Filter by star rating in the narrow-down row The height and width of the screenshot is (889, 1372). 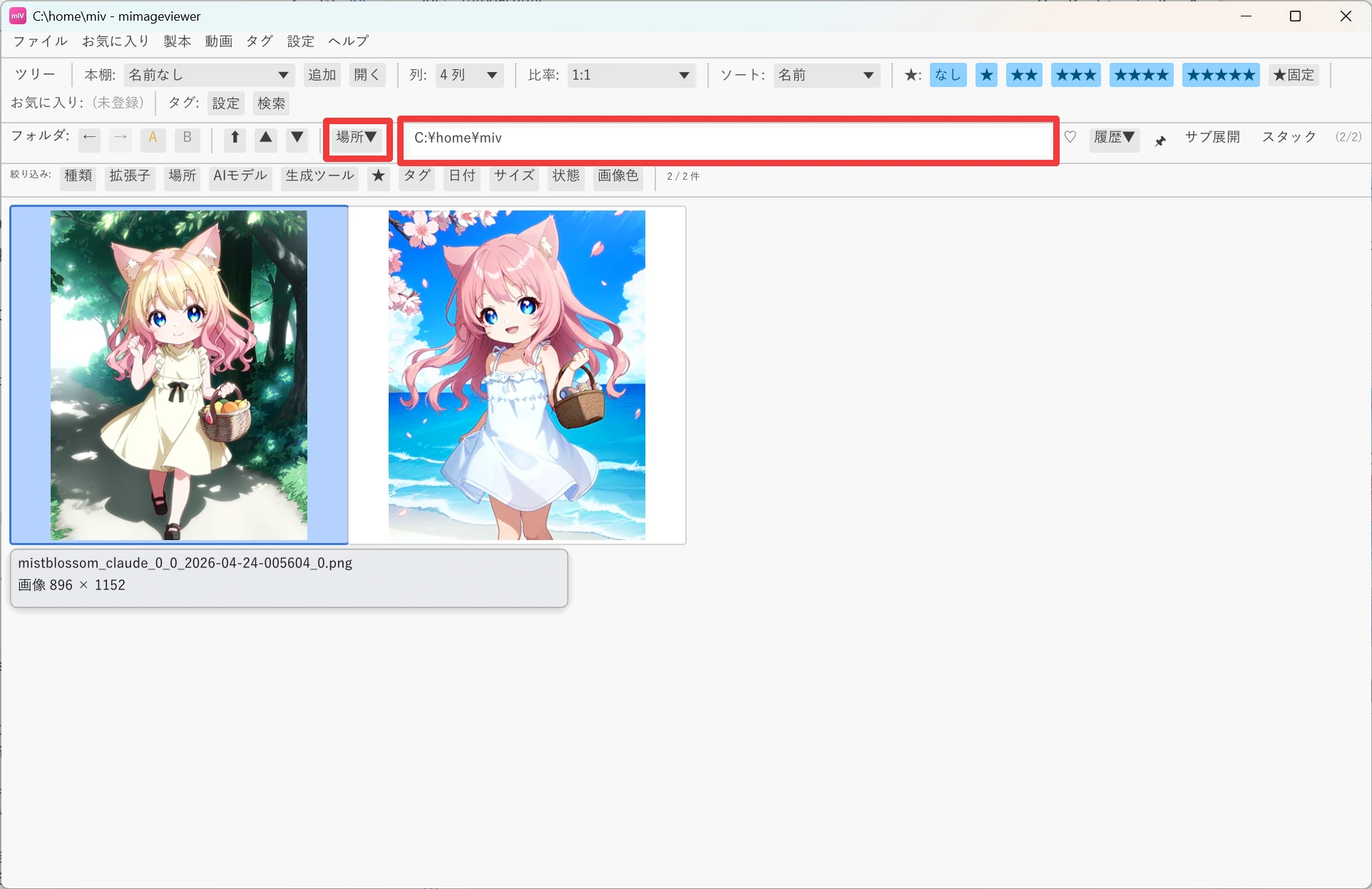click(x=379, y=176)
